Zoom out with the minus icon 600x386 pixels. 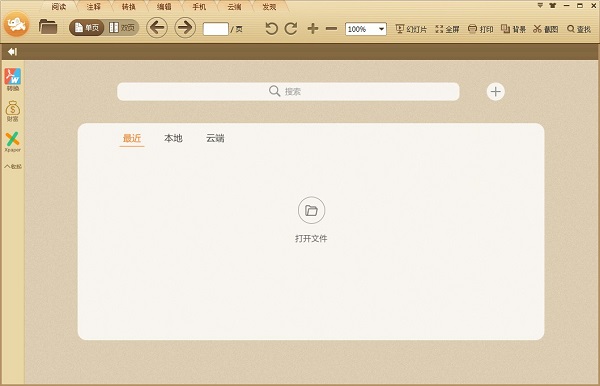pos(331,29)
